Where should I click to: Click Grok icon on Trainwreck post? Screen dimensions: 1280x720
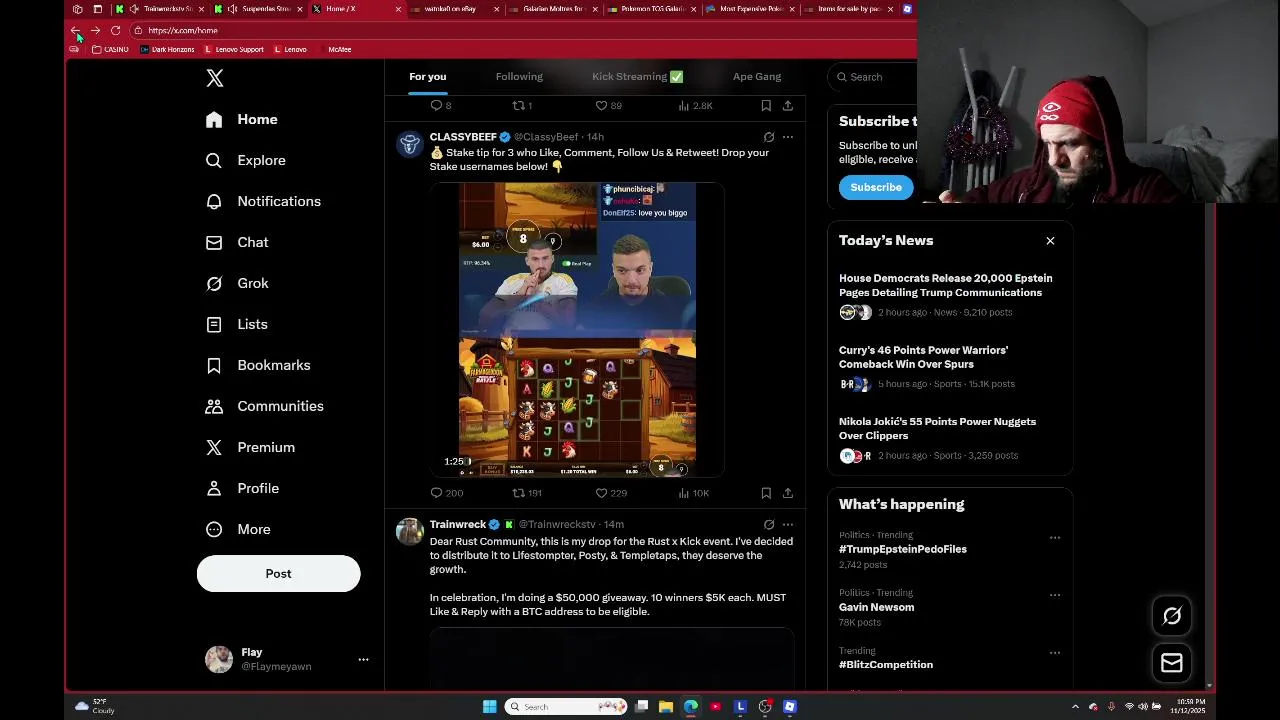pyautogui.click(x=768, y=525)
